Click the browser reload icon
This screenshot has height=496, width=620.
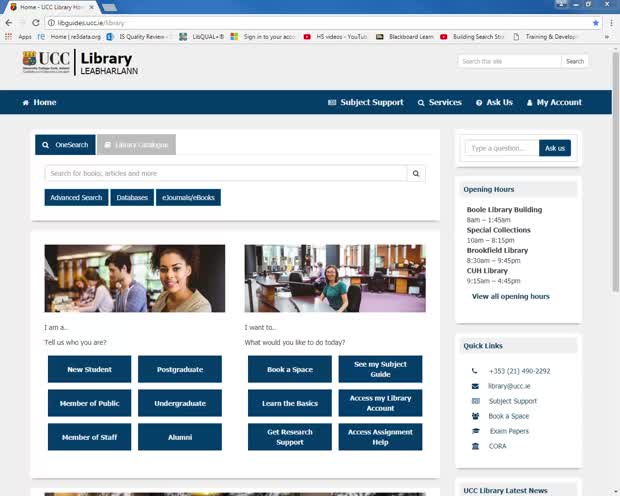(x=36, y=22)
